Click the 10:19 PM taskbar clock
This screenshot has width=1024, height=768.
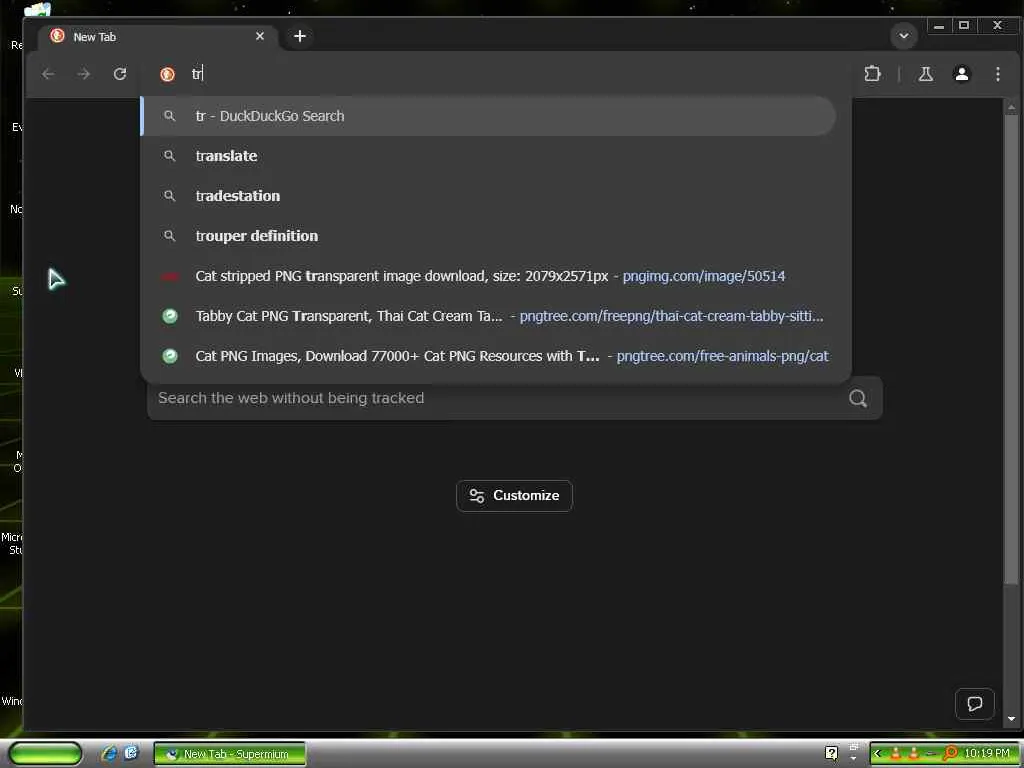tap(987, 754)
